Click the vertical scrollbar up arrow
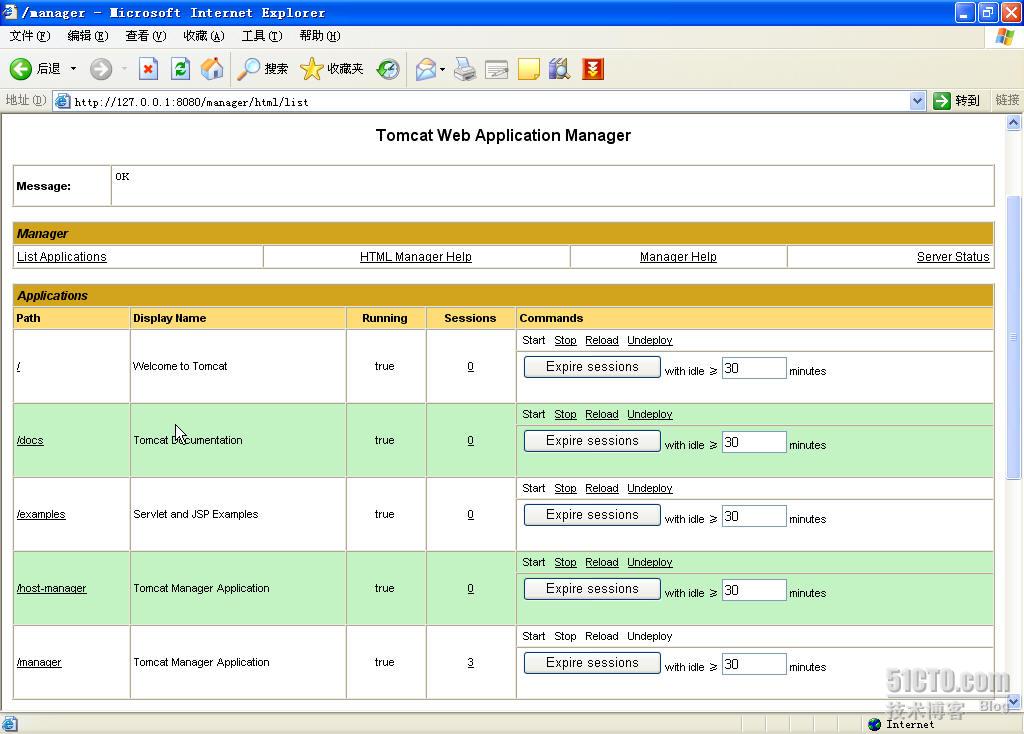This screenshot has width=1024, height=734. [x=1014, y=123]
